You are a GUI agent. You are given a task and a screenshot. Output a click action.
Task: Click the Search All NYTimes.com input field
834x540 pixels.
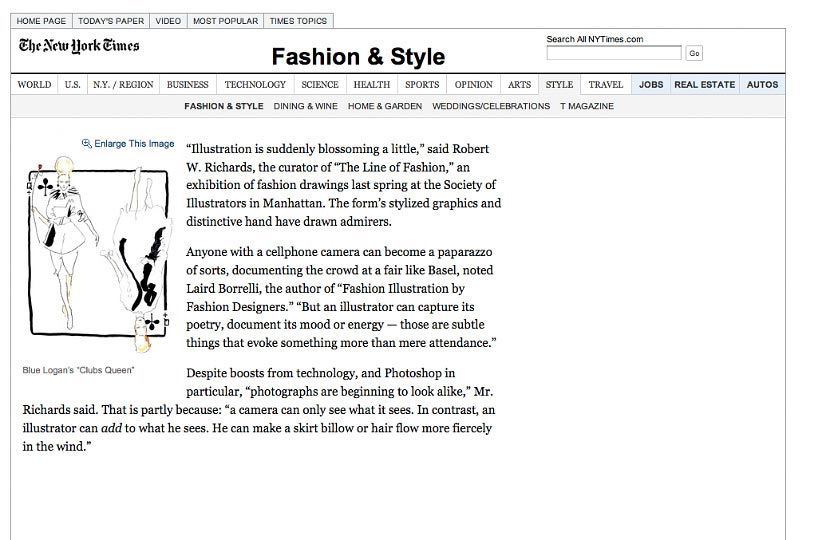614,53
